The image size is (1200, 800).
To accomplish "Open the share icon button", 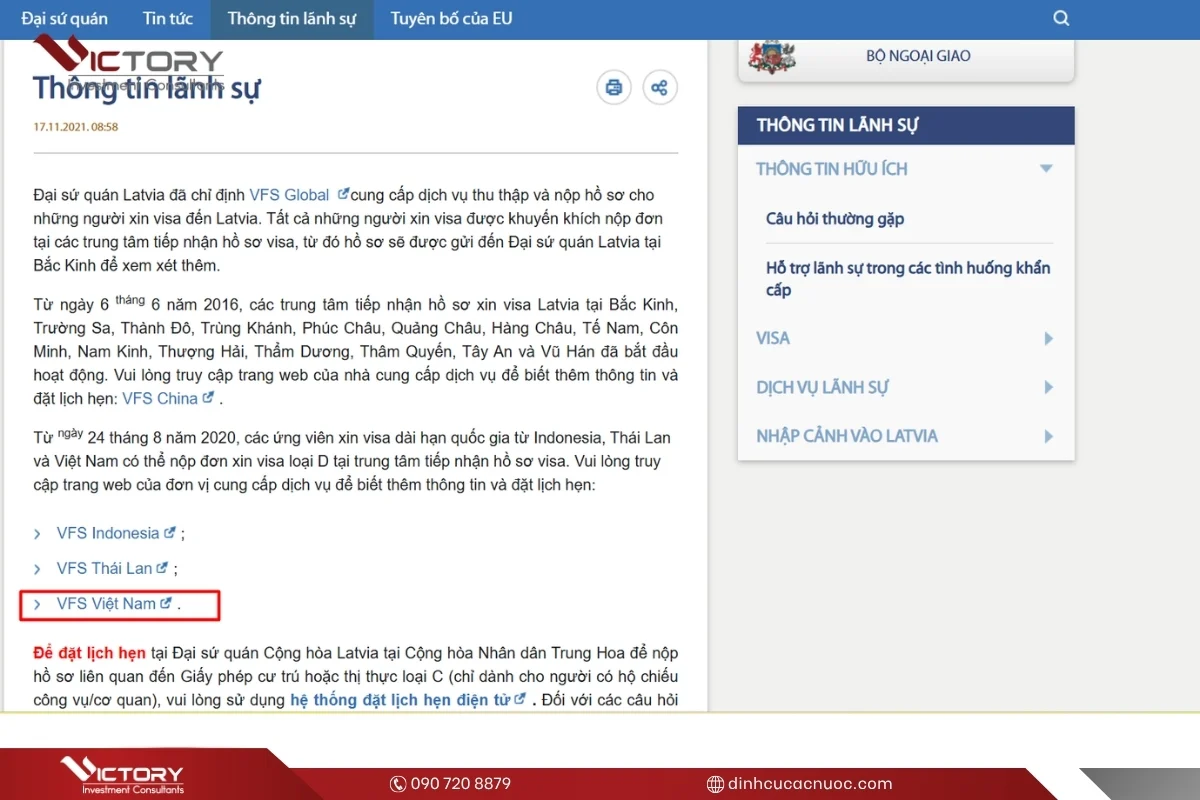I will tap(659, 87).
